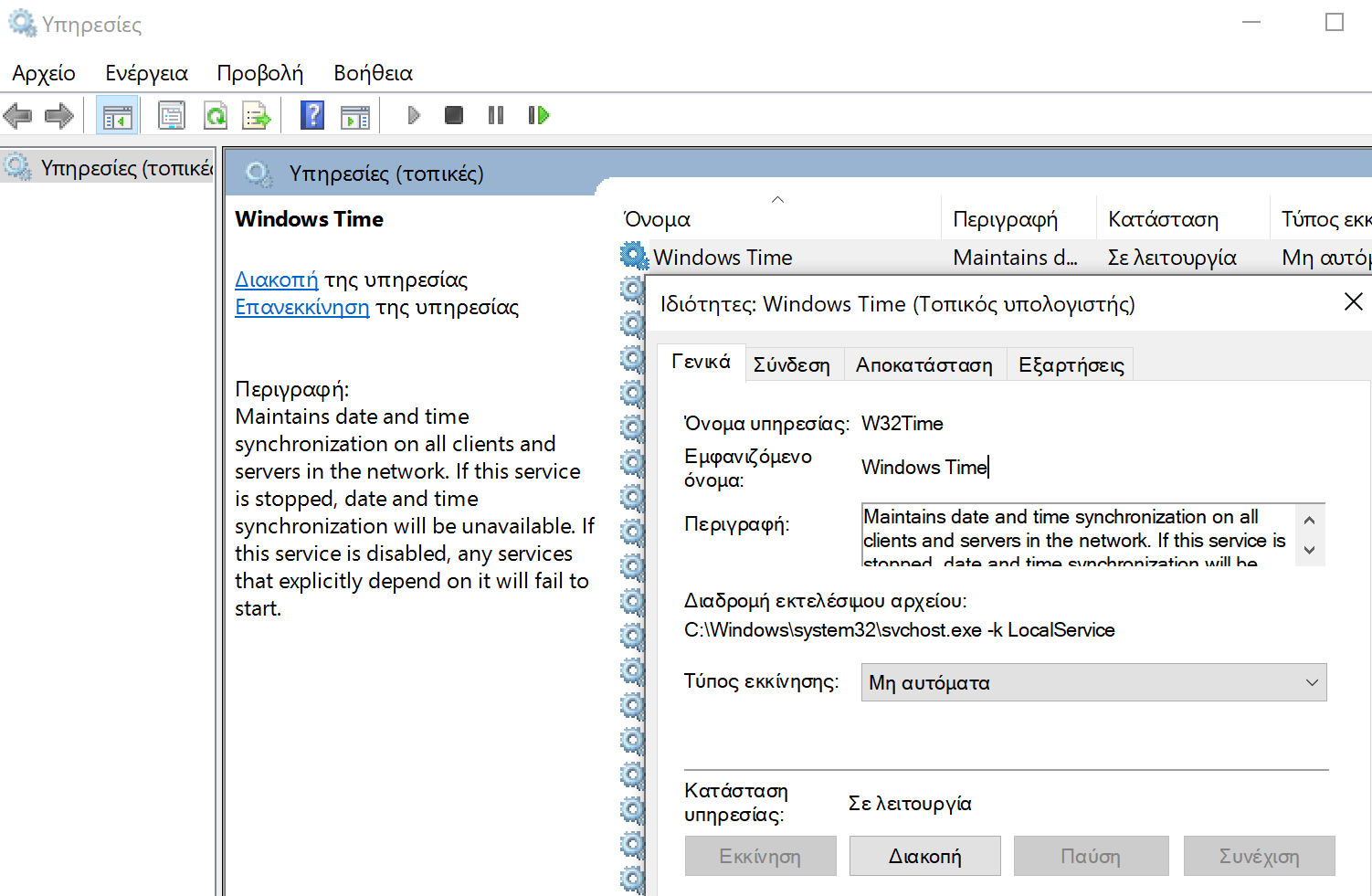
Task: Toggle the console tree visibility icon
Action: 117,114
